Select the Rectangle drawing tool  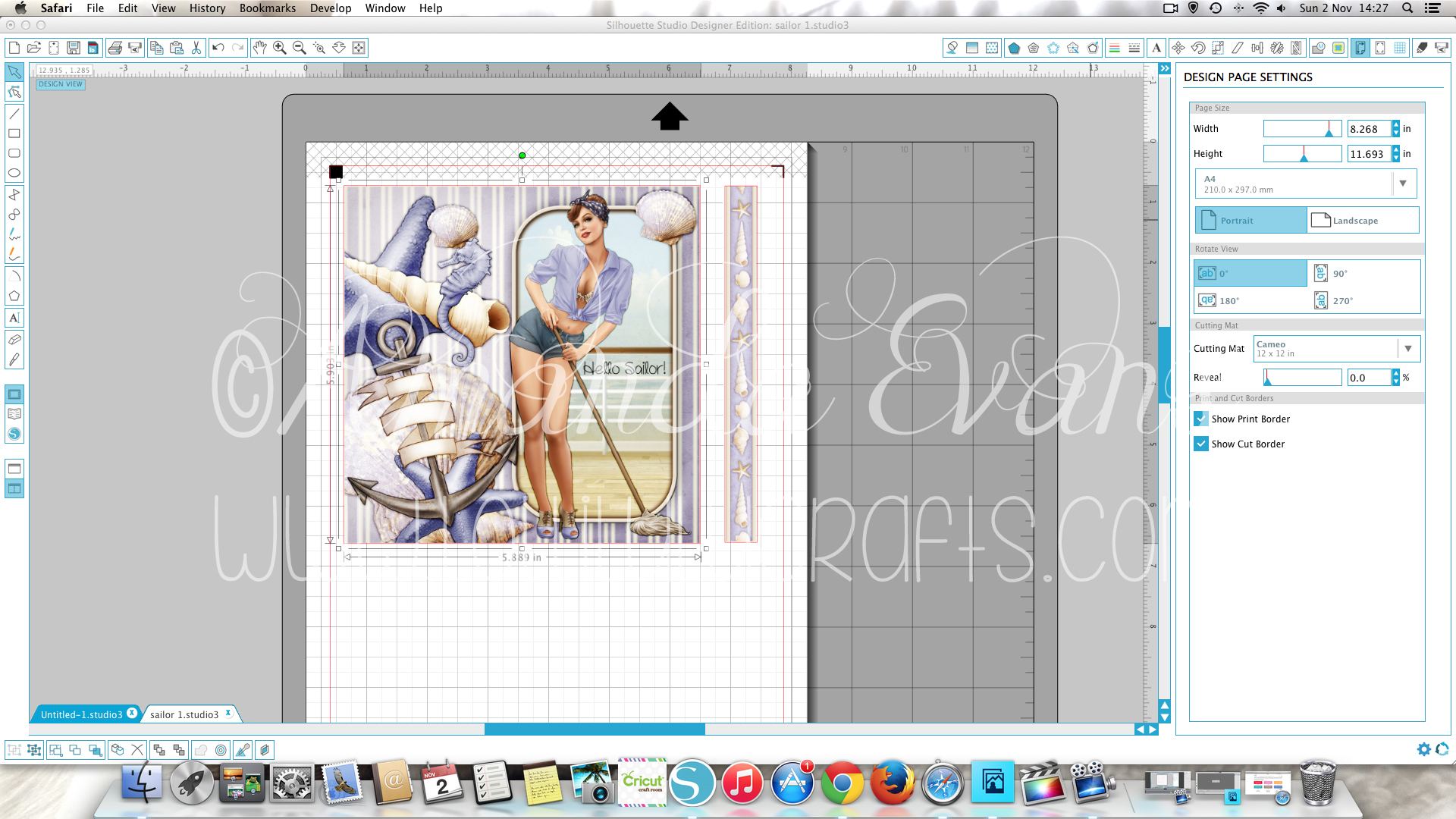coord(14,133)
